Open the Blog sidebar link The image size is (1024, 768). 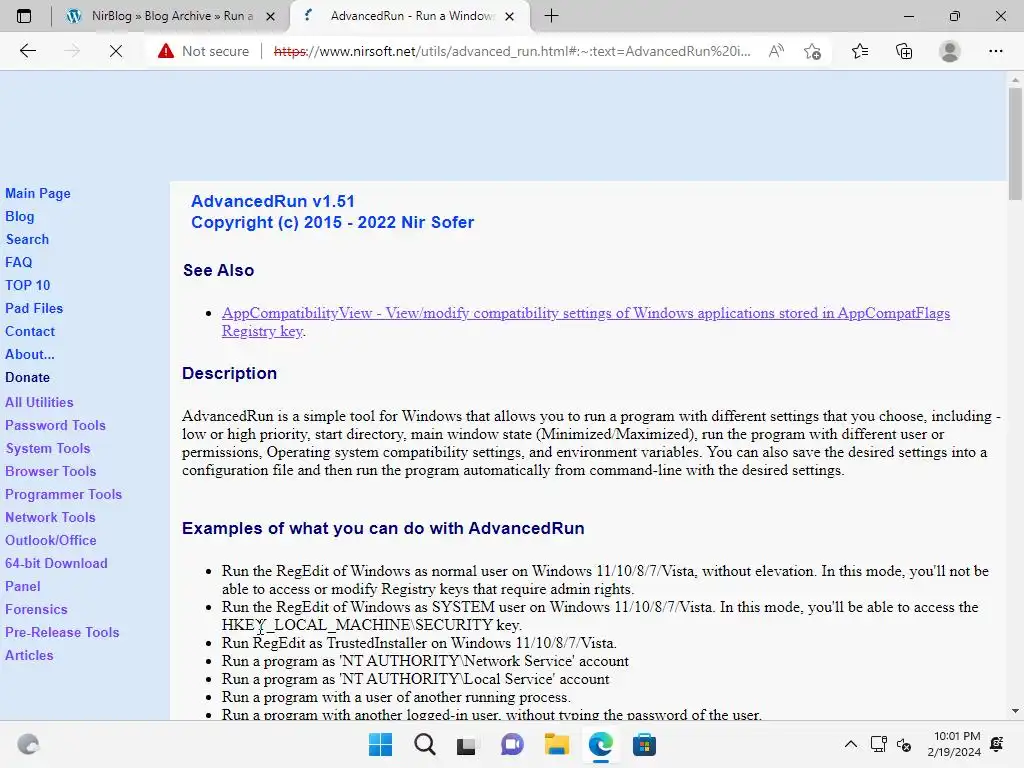(20, 216)
